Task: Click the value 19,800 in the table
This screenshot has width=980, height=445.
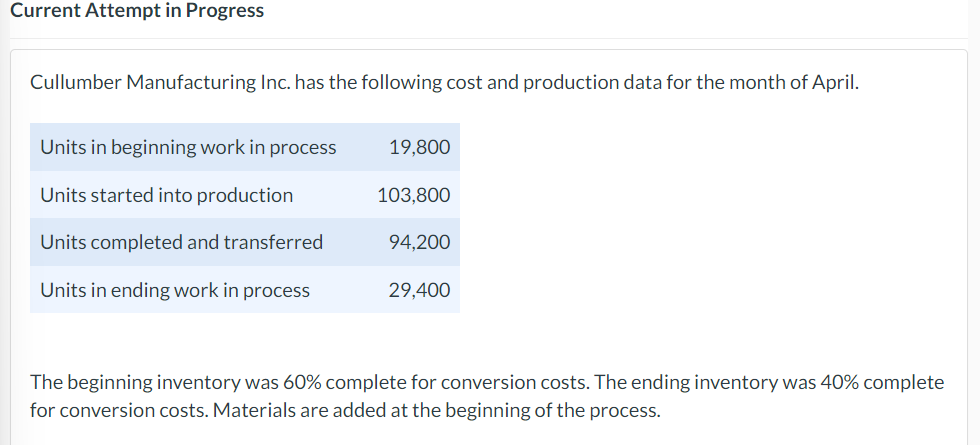Action: pyautogui.click(x=419, y=147)
